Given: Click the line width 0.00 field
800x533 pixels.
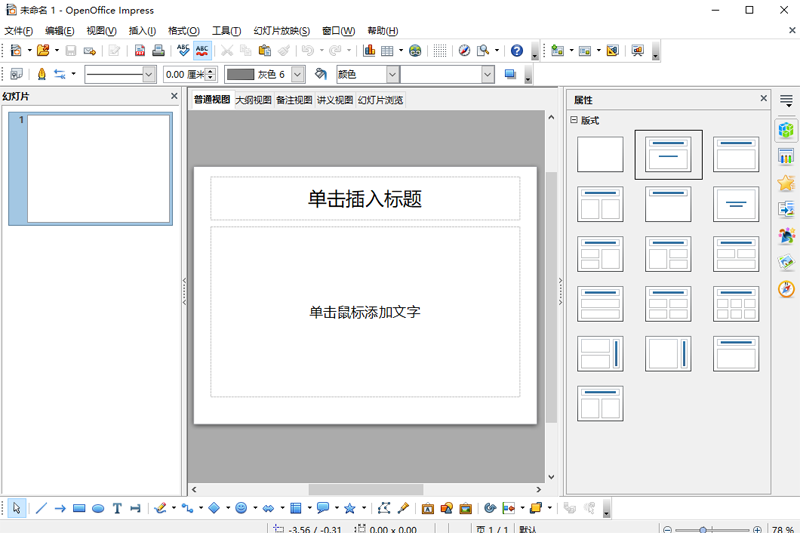Looking at the screenshot, I should 185,74.
